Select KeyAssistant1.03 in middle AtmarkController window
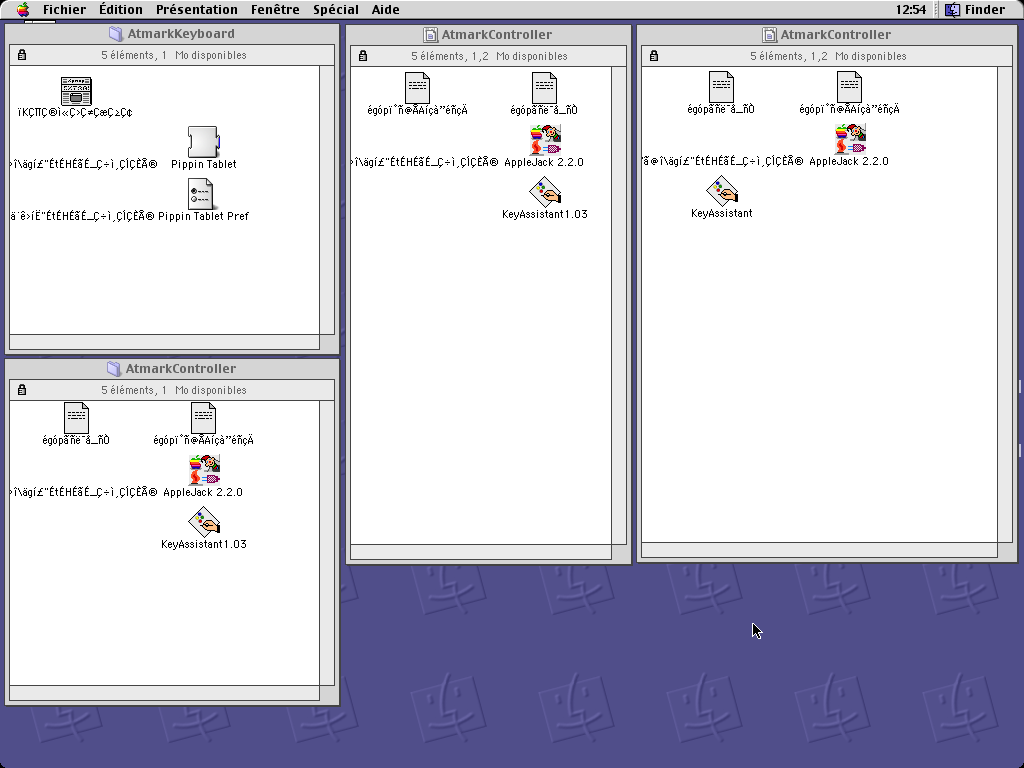Screen dimensions: 1024x768 [x=545, y=192]
